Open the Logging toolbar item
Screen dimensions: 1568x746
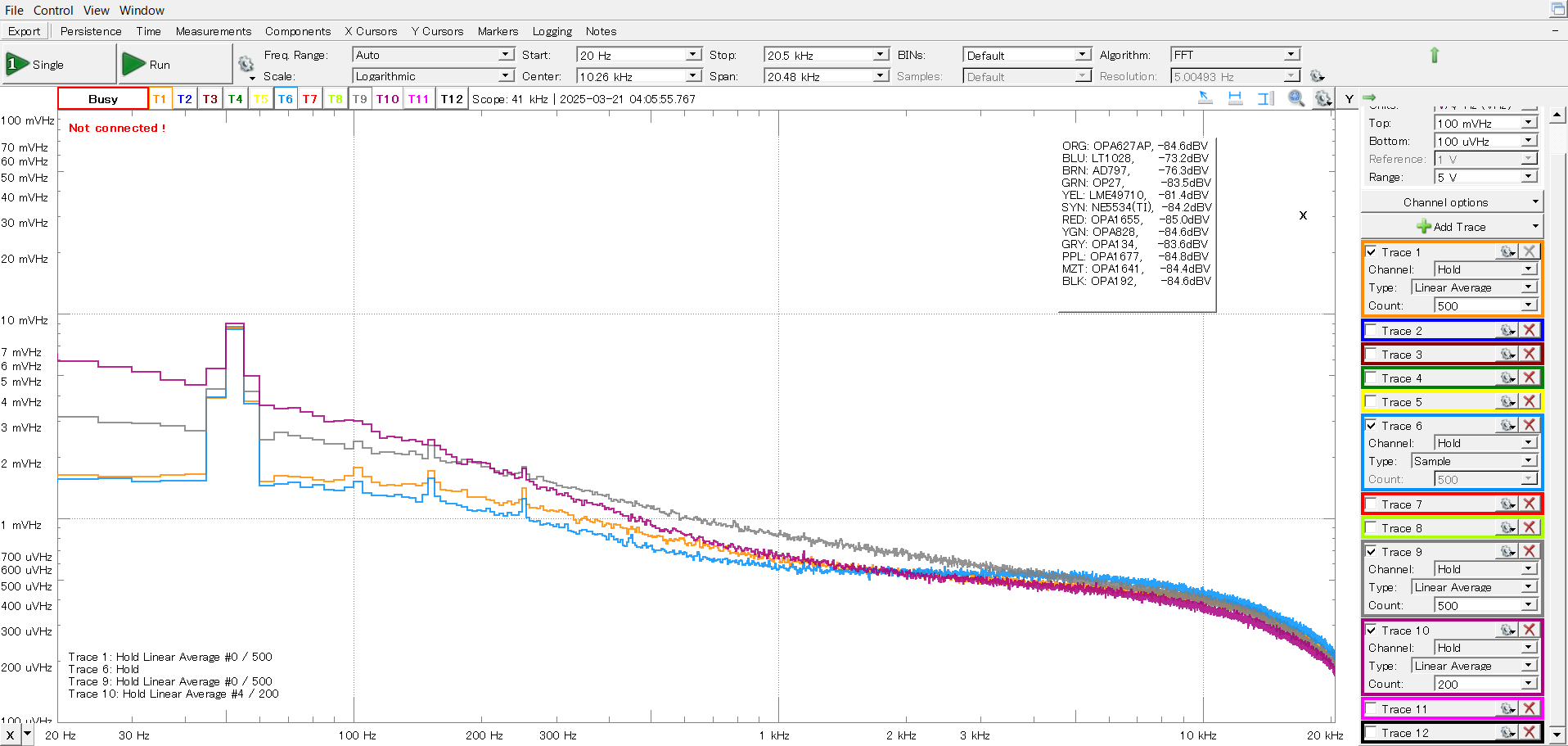pyautogui.click(x=552, y=31)
